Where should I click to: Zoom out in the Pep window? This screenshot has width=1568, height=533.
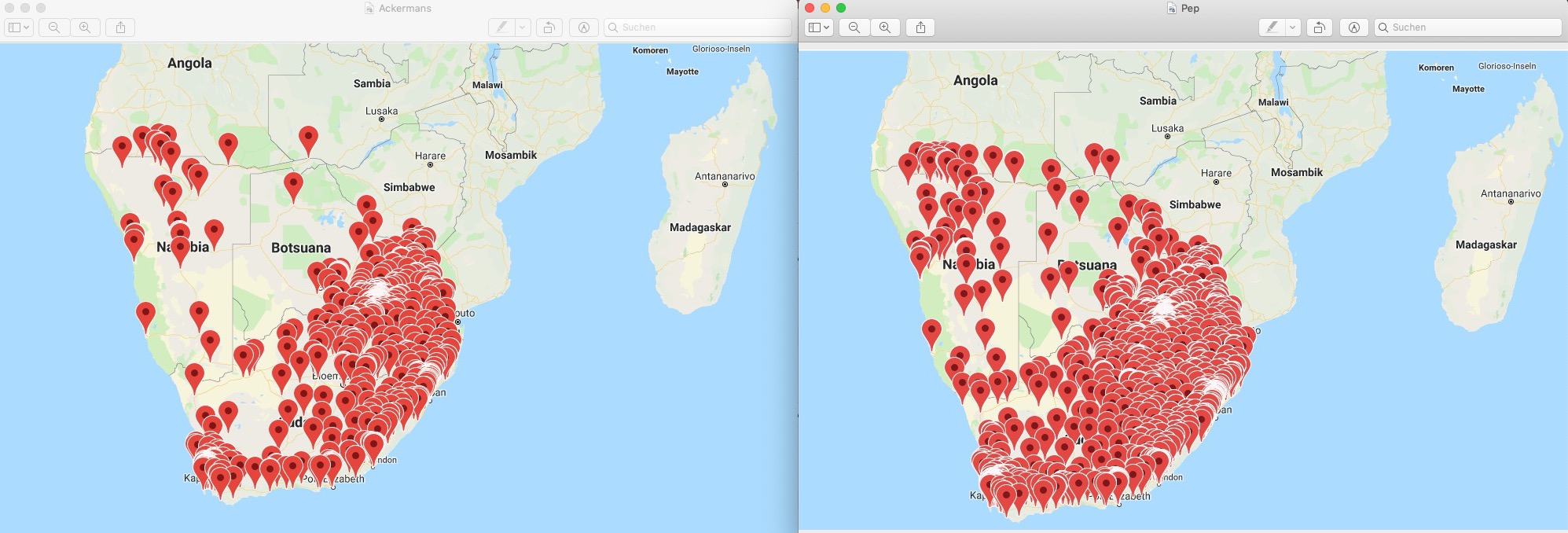point(854,28)
